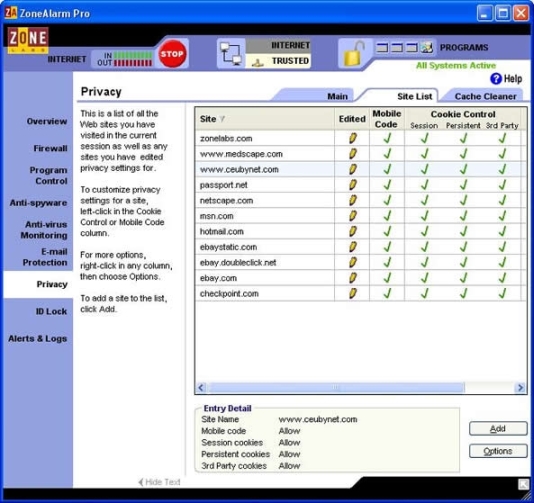Click the red STOP button
The image size is (534, 503).
(x=172, y=54)
